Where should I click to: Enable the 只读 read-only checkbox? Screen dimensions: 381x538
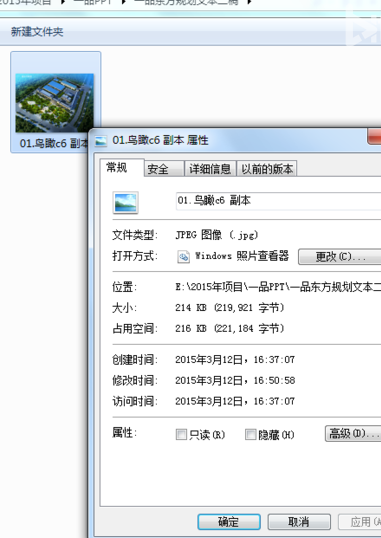pos(181,434)
